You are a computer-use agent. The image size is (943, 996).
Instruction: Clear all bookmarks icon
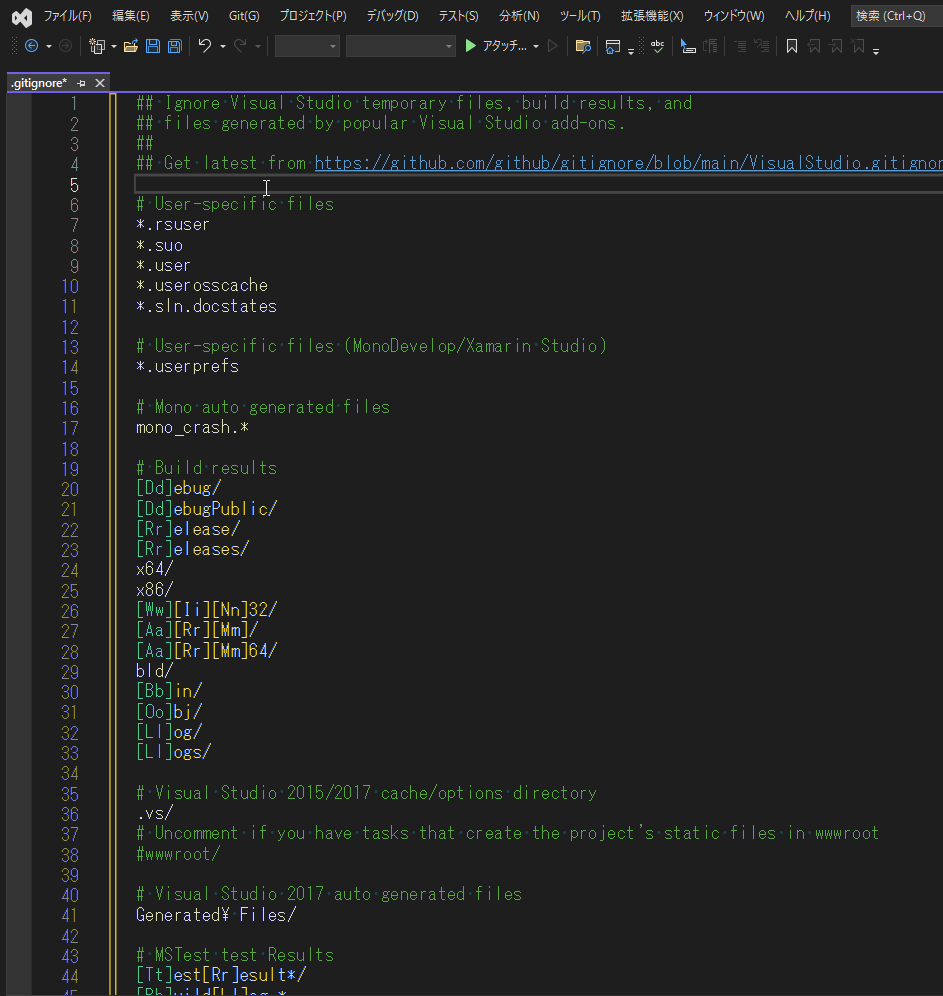pos(859,46)
